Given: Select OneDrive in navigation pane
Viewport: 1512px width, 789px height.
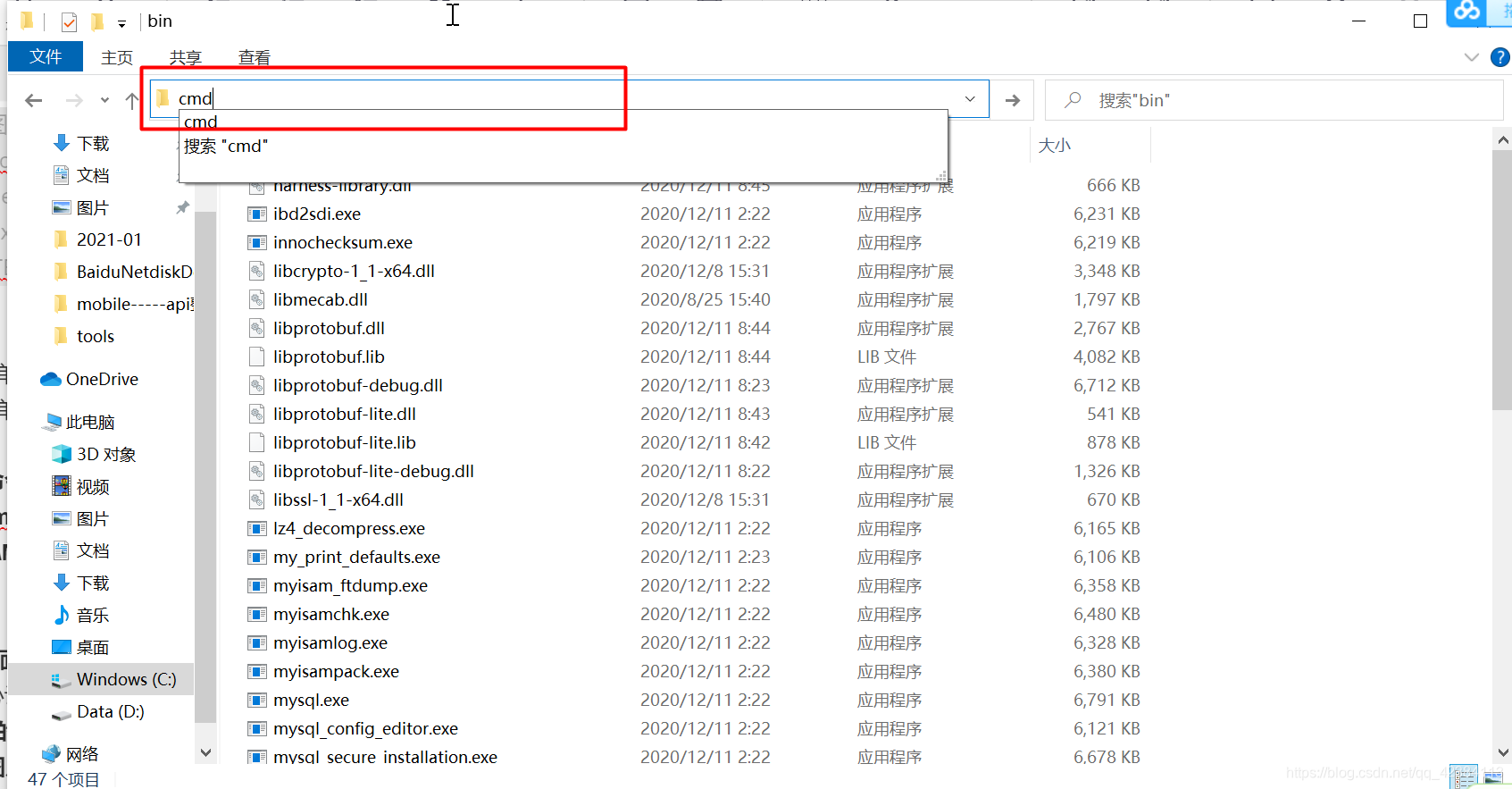Looking at the screenshot, I should click(102, 379).
